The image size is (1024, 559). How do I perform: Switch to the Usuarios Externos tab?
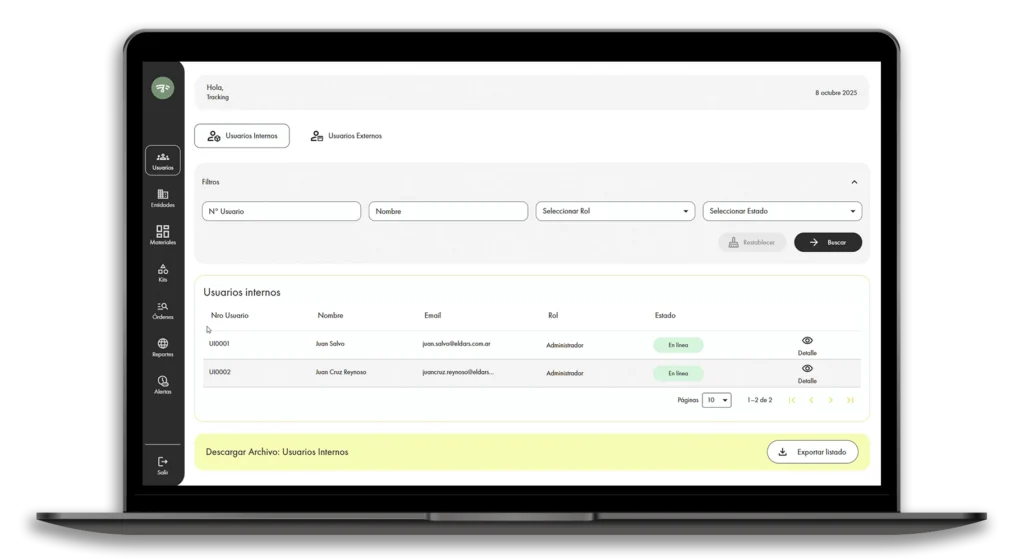click(x=346, y=136)
